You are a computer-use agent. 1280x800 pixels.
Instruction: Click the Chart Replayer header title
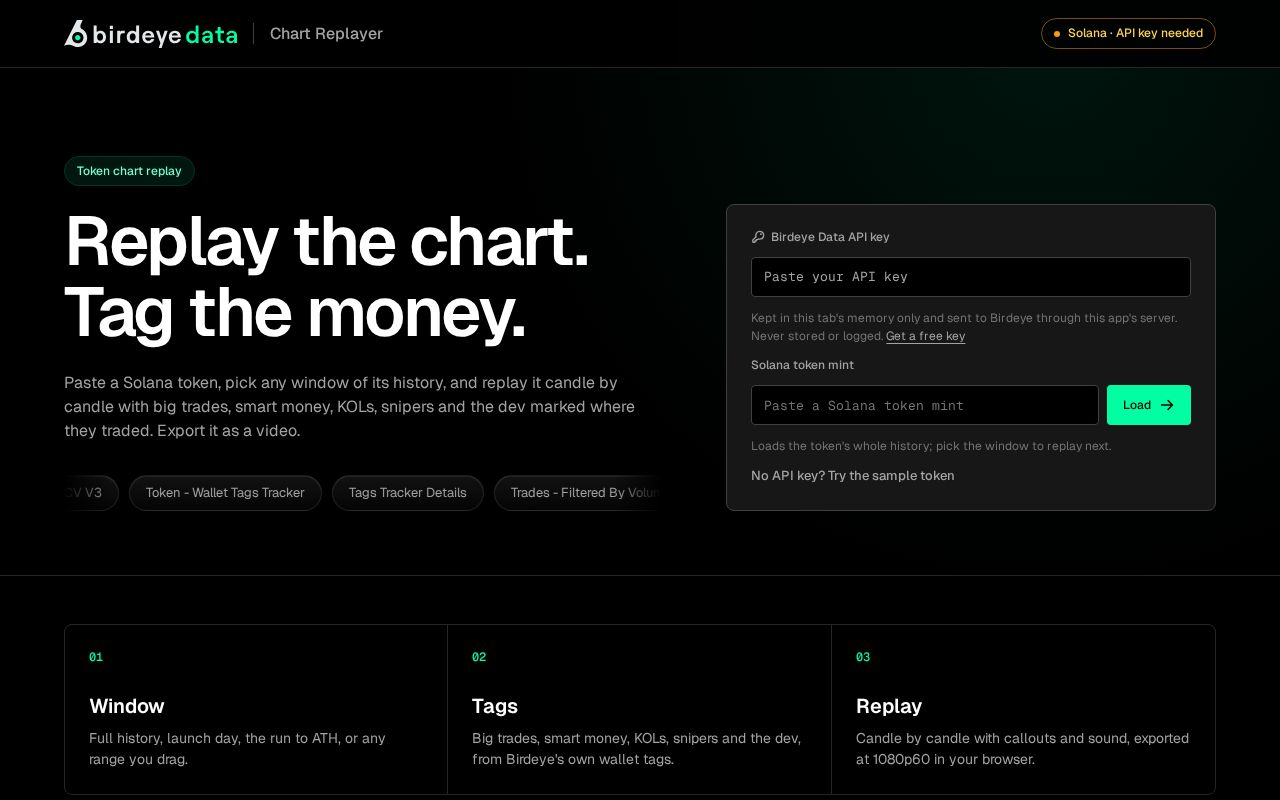[326, 34]
